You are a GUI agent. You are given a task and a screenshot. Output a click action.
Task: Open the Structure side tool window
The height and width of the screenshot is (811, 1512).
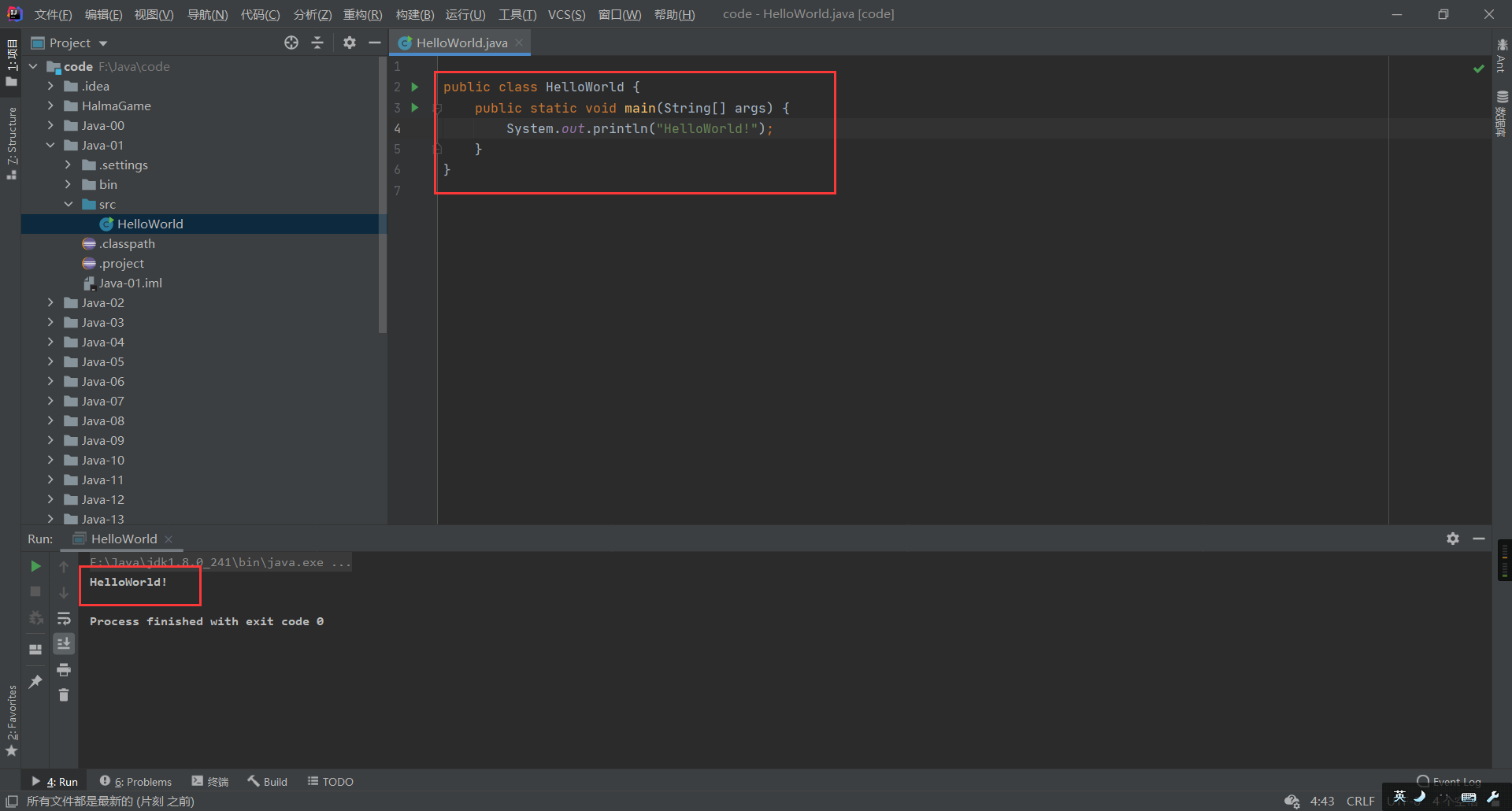pyautogui.click(x=11, y=143)
